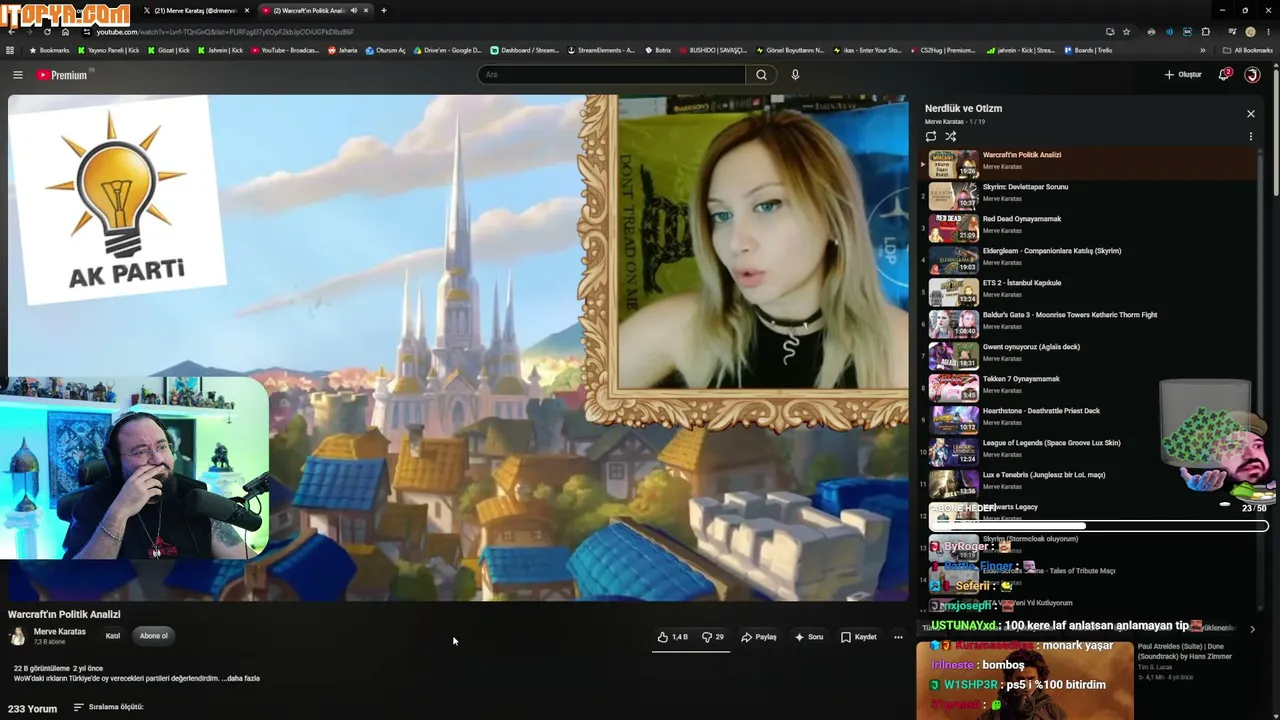
Task: Open the Merve Karatas channel name link
Action: click(60, 632)
